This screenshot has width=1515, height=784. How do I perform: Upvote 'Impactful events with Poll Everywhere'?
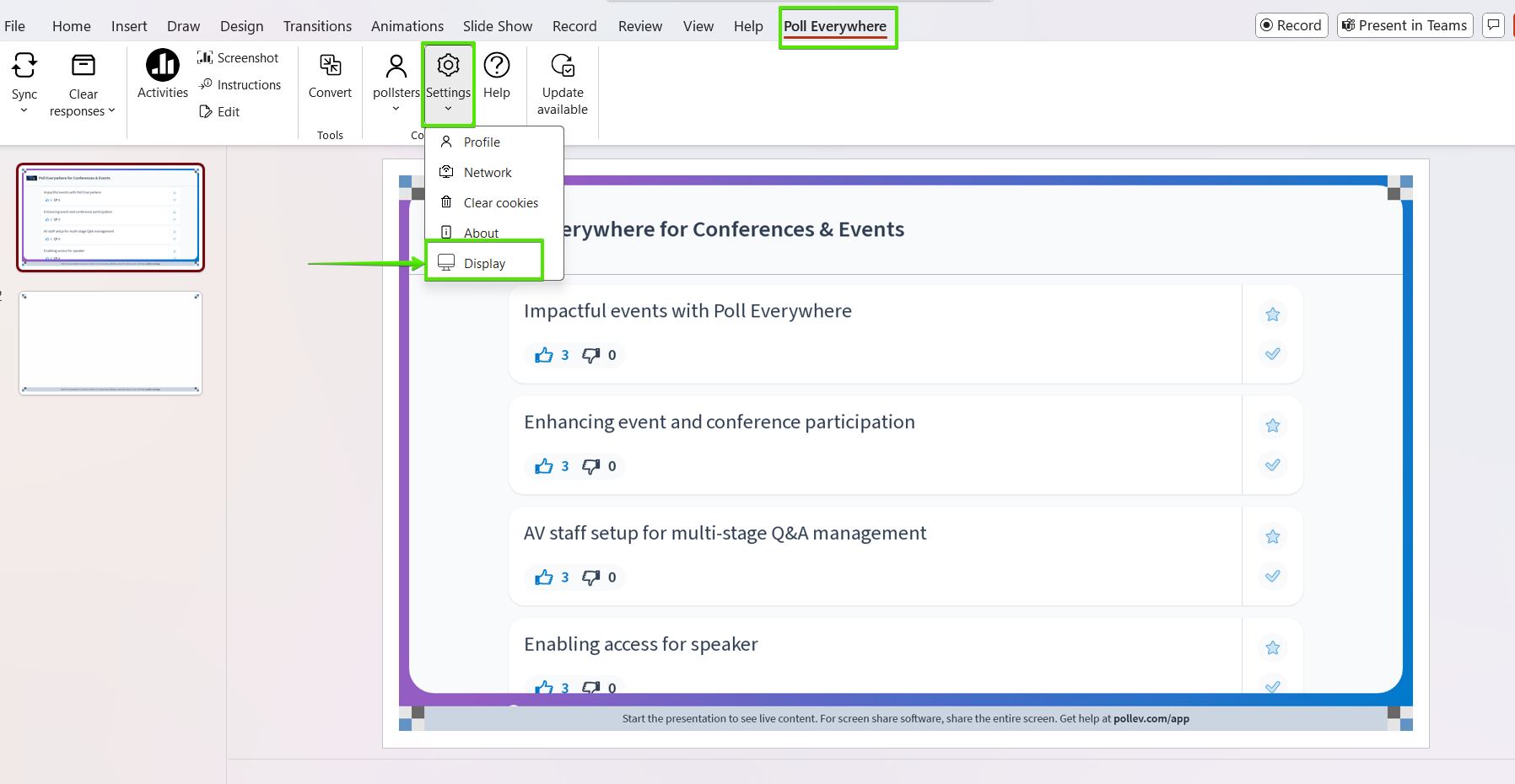(x=544, y=355)
